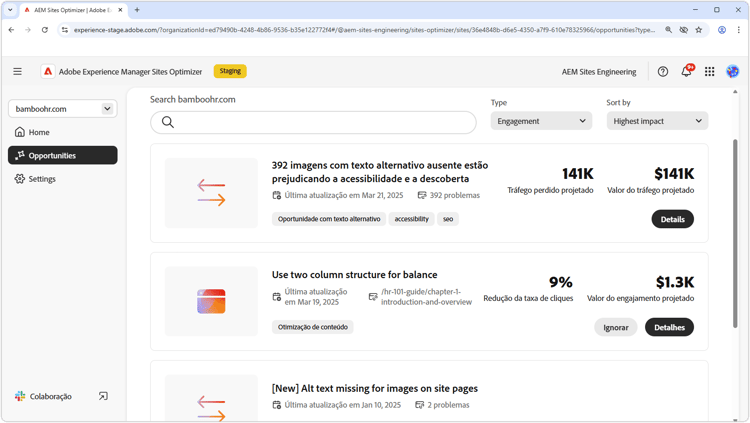Image resolution: width=750 pixels, height=423 pixels.
Task: Open the bamboohr.com site selector dropdown
Action: [x=63, y=109]
